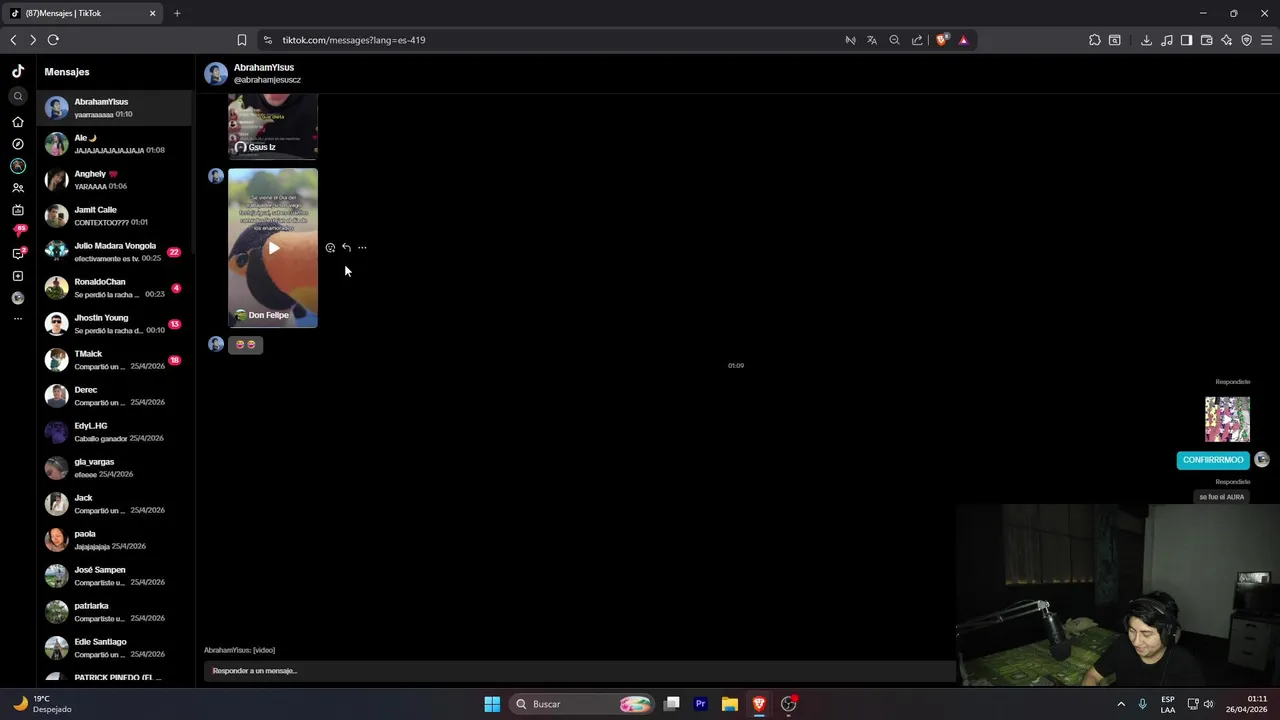Reload the TikTok page

click(53, 40)
